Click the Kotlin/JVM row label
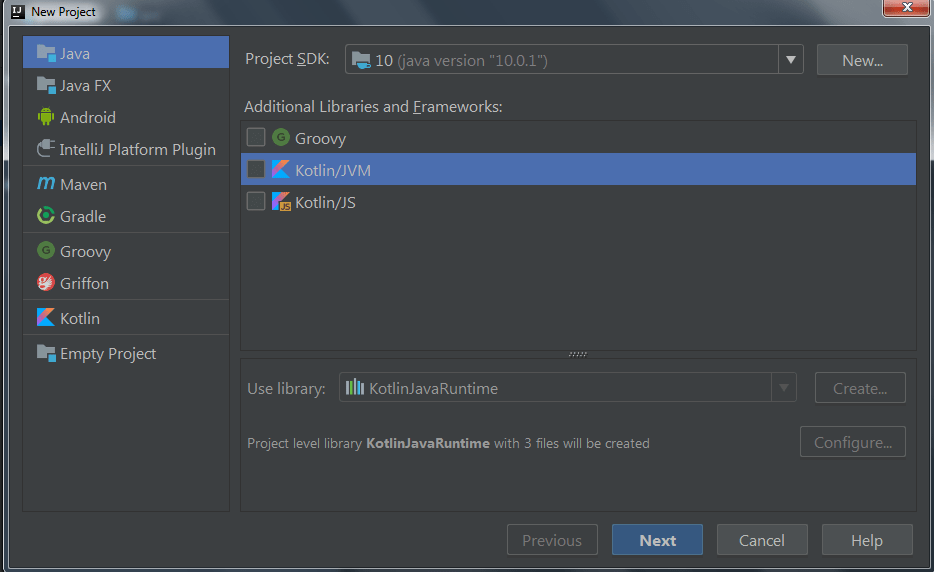 coord(333,170)
